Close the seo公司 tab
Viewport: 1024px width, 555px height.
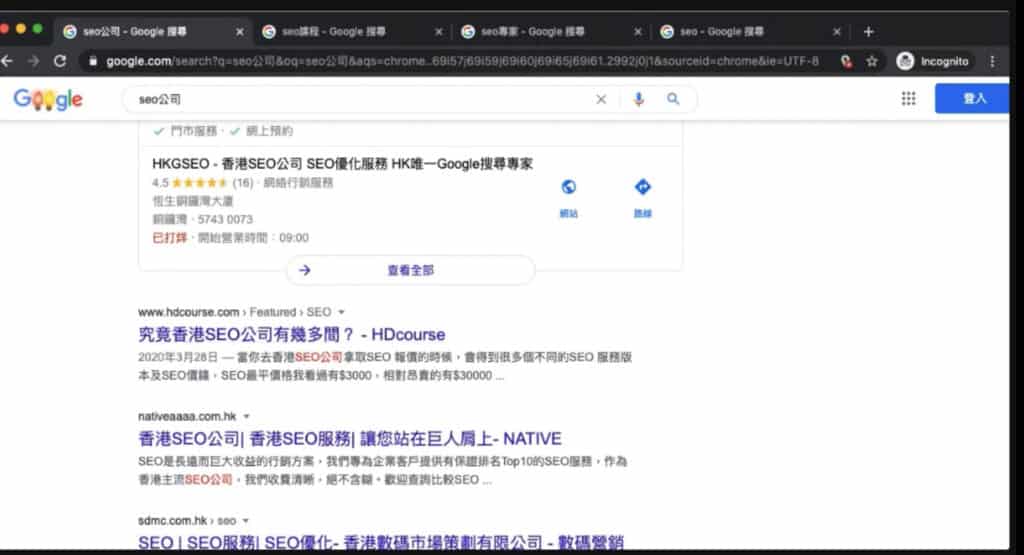[x=240, y=31]
